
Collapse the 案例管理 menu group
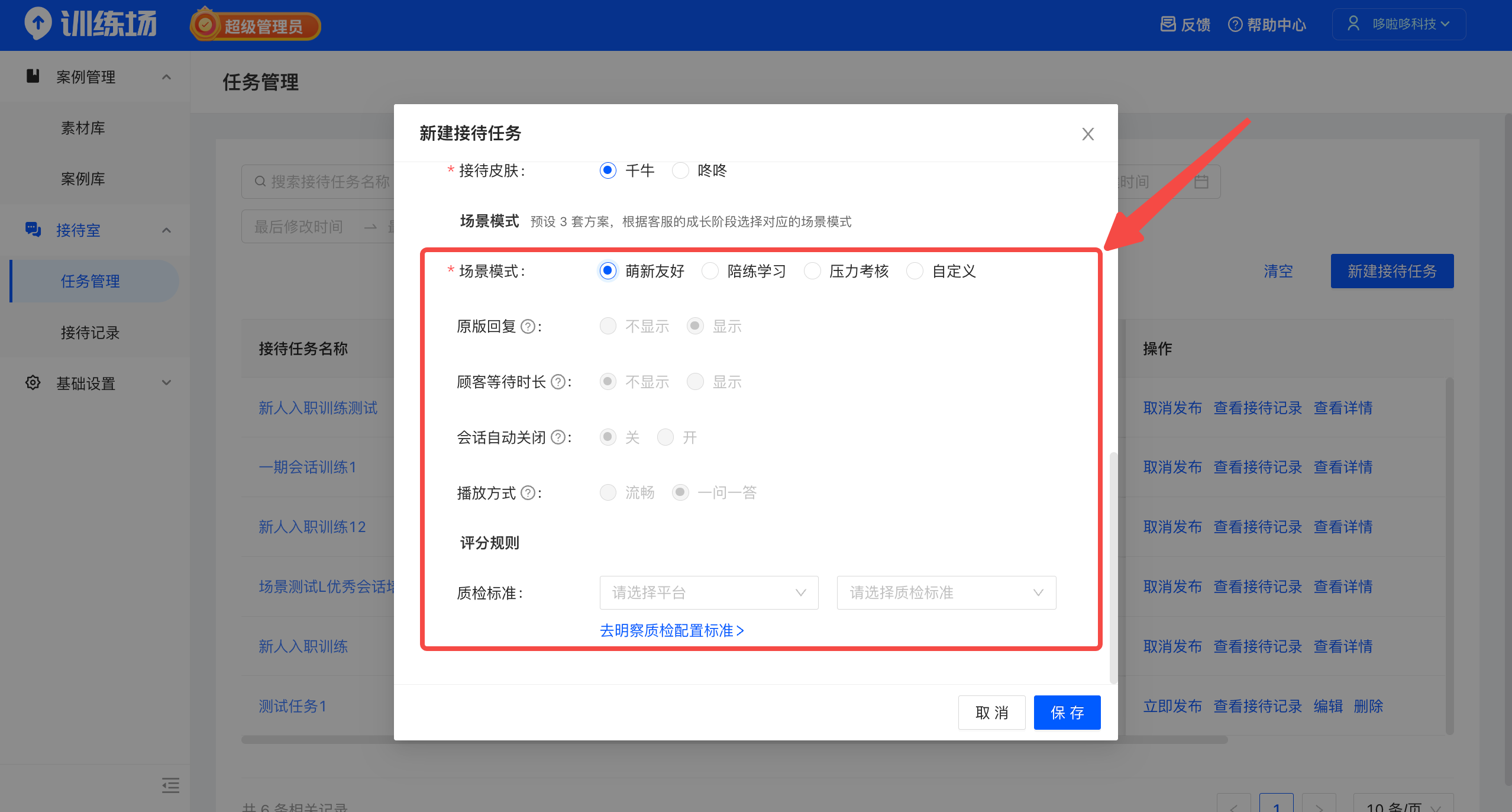coord(166,77)
